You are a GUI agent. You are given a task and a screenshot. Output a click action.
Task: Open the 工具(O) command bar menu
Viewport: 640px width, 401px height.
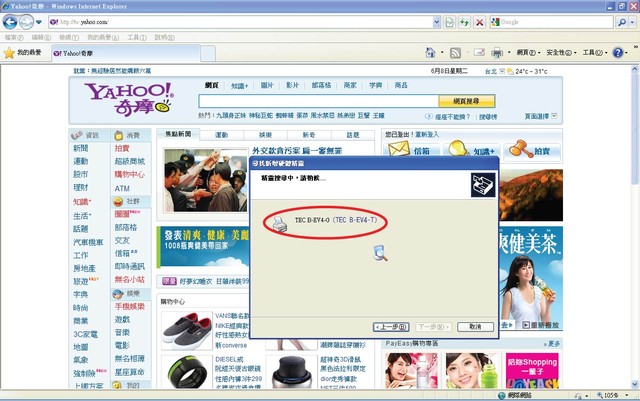point(595,53)
